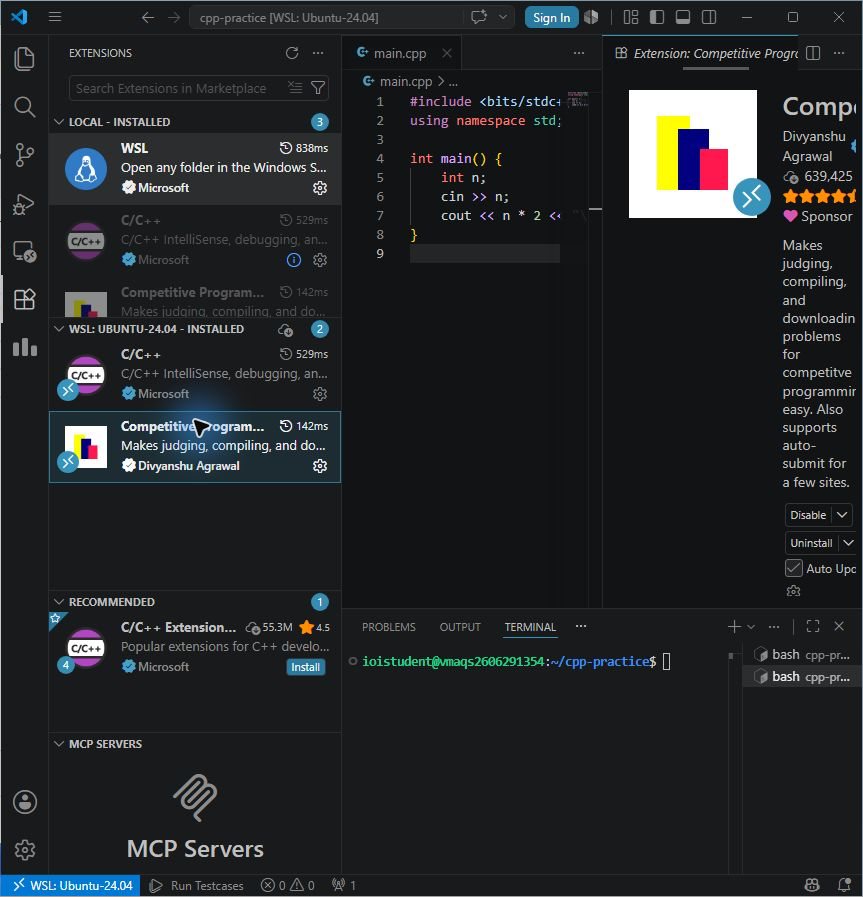The width and height of the screenshot is (863, 897).
Task: Install local extensions in WSL cloud icon
Action: tap(285, 330)
